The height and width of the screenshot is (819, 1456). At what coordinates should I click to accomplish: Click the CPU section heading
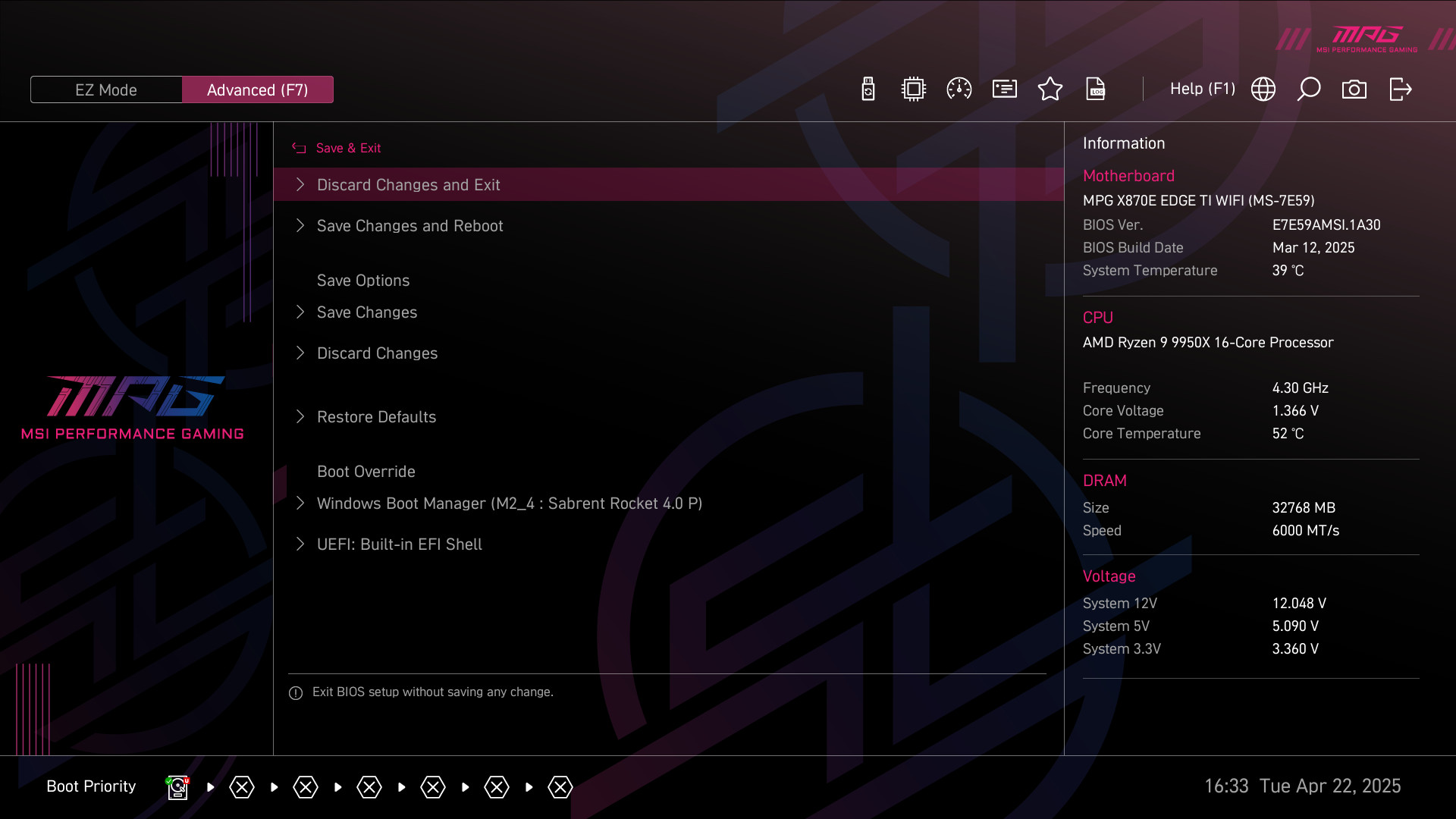pos(1098,318)
